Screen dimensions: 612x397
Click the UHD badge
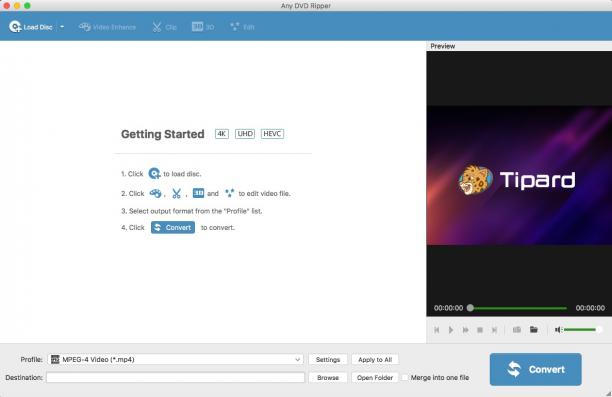click(245, 134)
